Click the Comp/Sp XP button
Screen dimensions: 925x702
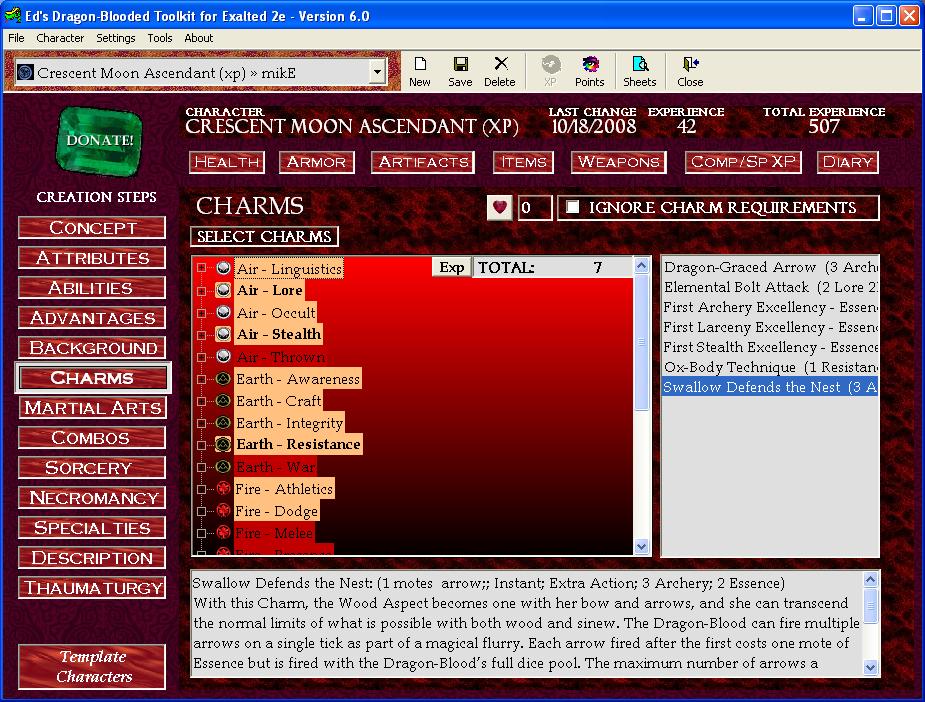click(x=743, y=162)
